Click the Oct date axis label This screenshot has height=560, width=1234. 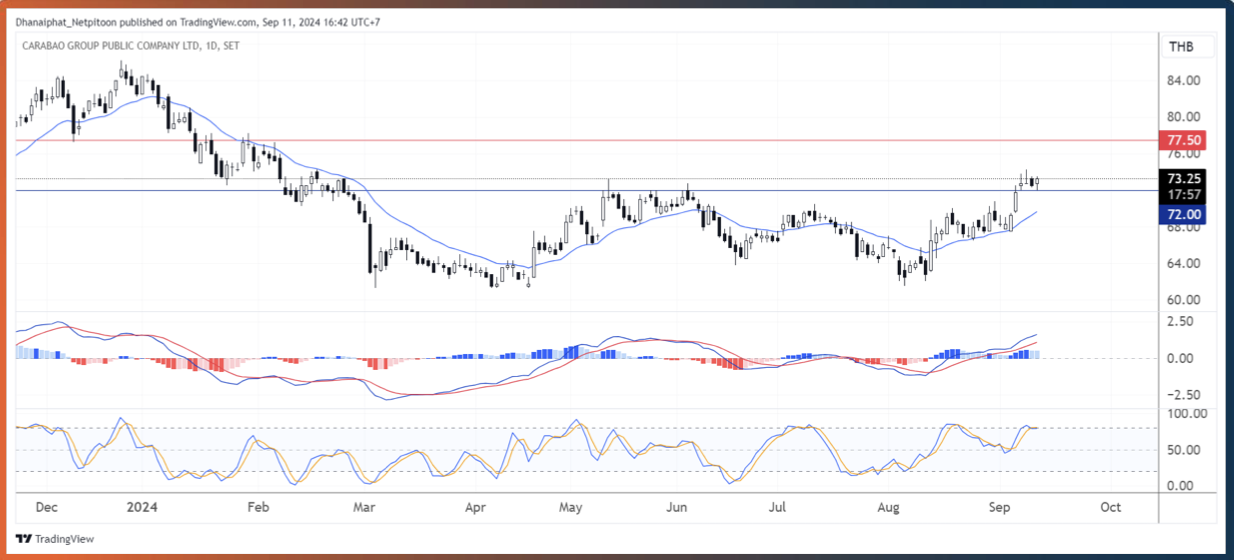[1109, 507]
